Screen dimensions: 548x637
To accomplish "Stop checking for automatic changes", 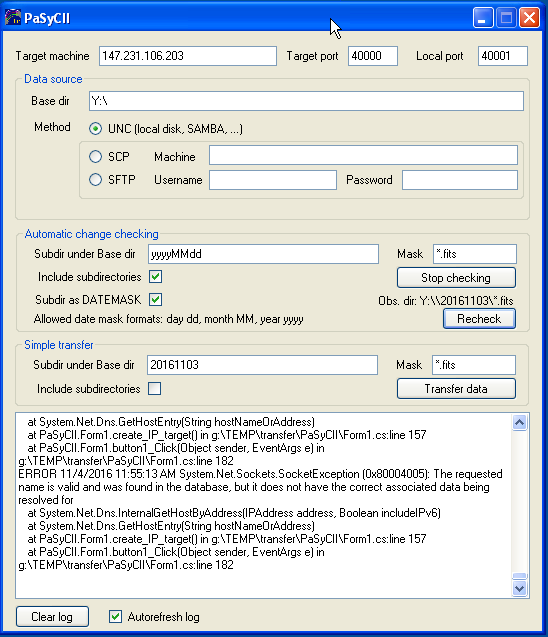I will (x=456, y=278).
